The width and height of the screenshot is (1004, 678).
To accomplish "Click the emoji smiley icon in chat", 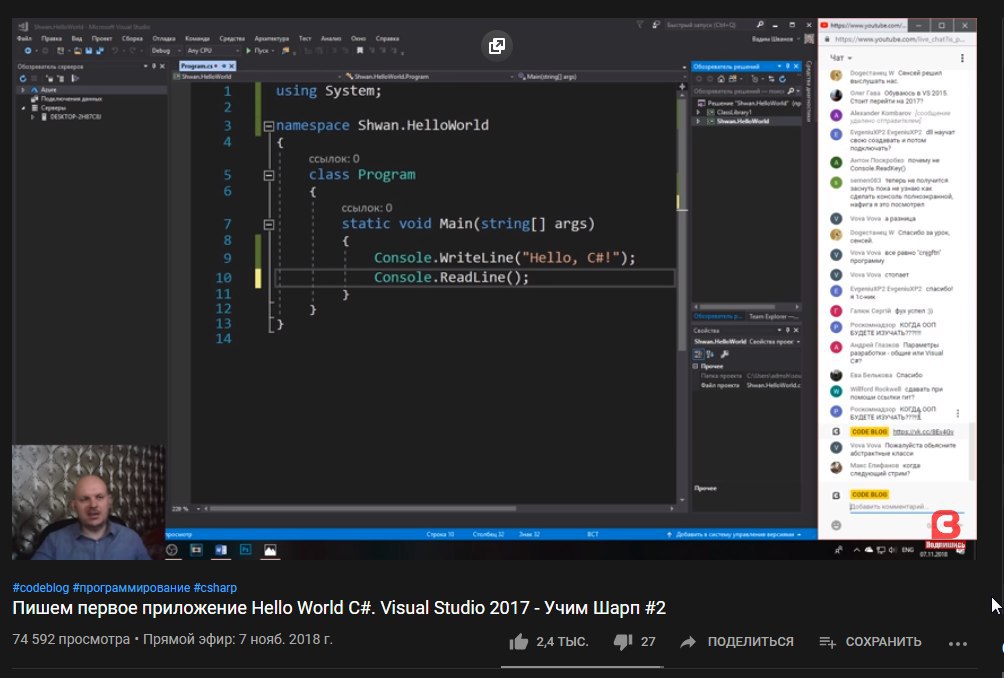I will 836,525.
